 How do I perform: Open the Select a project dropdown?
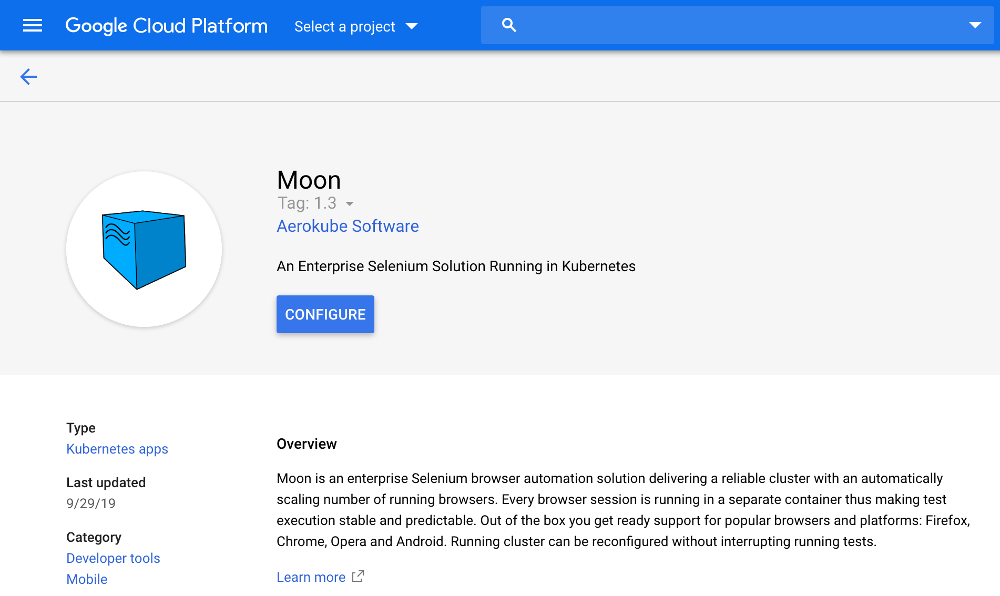click(x=356, y=26)
